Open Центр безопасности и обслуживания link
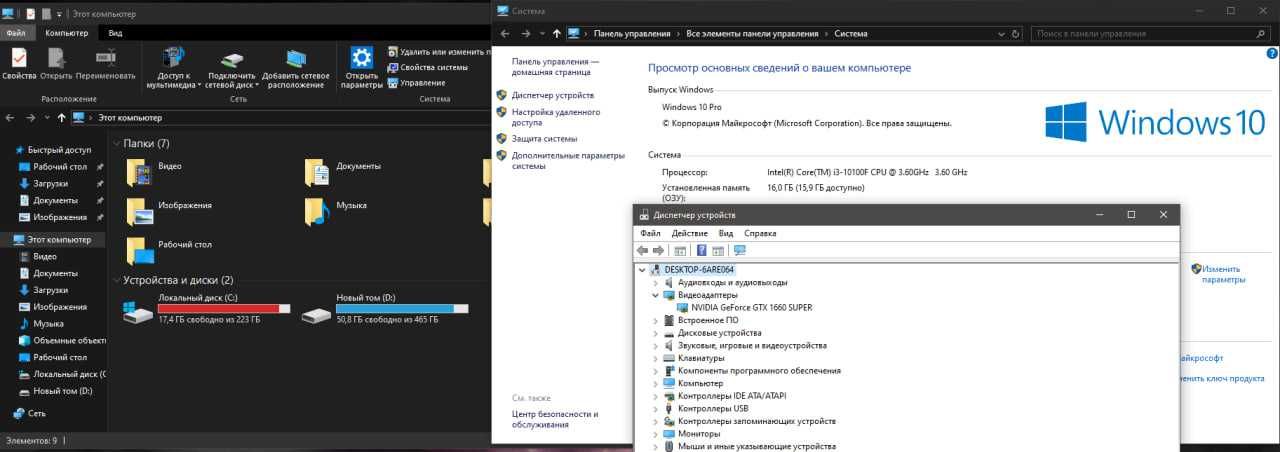Viewport: 1280px width, 452px height. [555, 419]
